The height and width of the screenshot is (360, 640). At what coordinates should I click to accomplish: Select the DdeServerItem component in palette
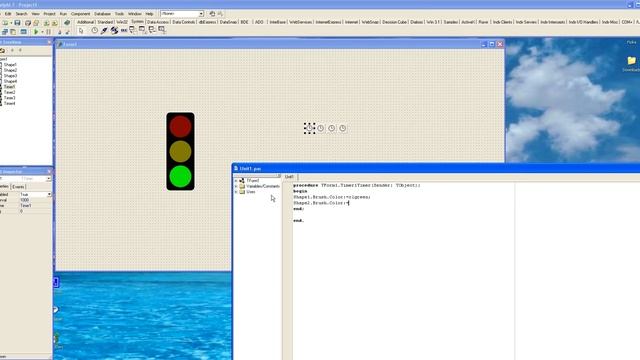click(x=162, y=30)
